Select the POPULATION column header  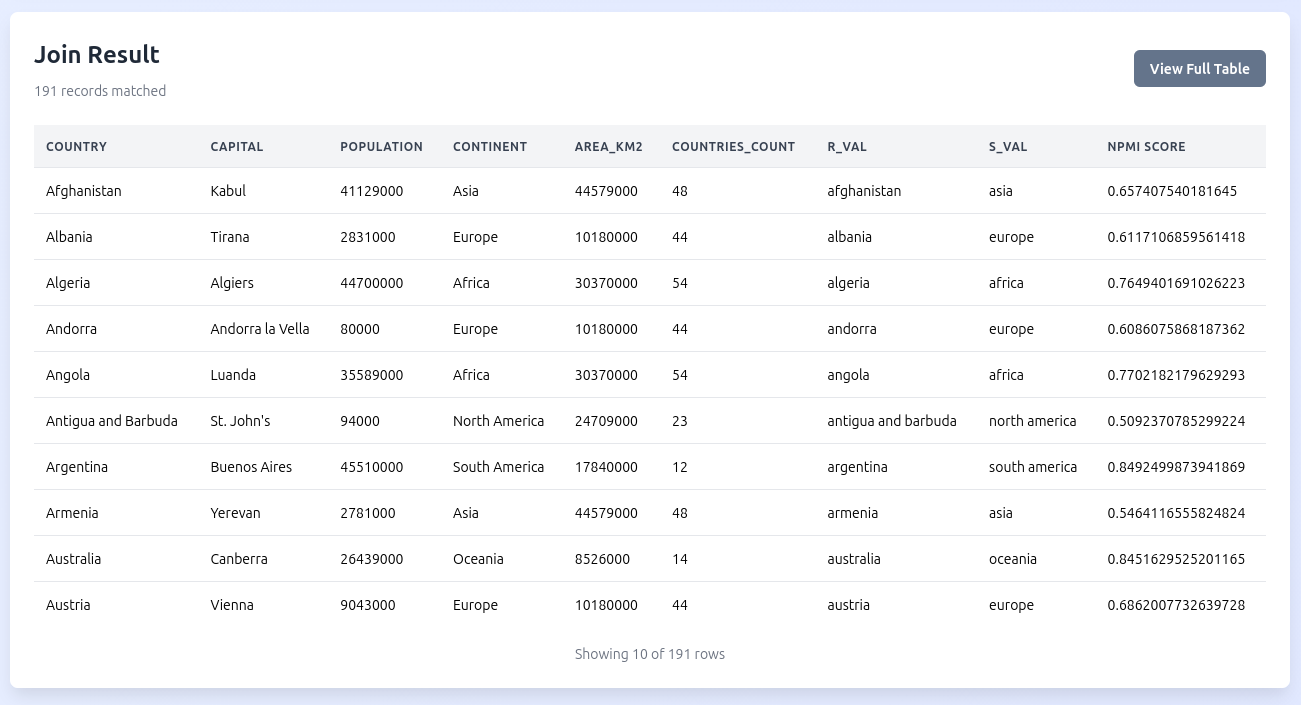click(381, 147)
